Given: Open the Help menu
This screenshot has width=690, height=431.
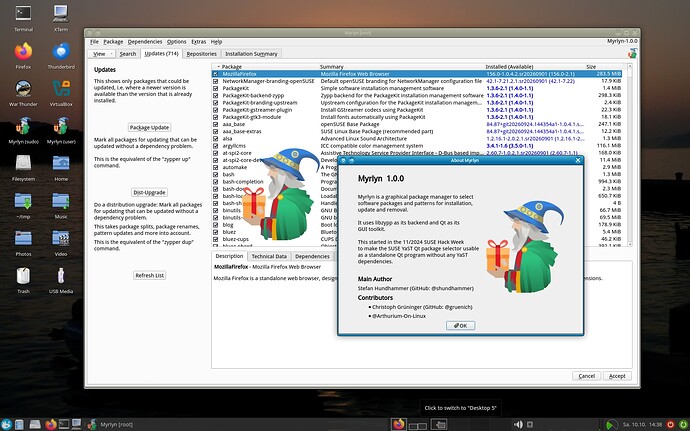Looking at the screenshot, I should [x=216, y=42].
